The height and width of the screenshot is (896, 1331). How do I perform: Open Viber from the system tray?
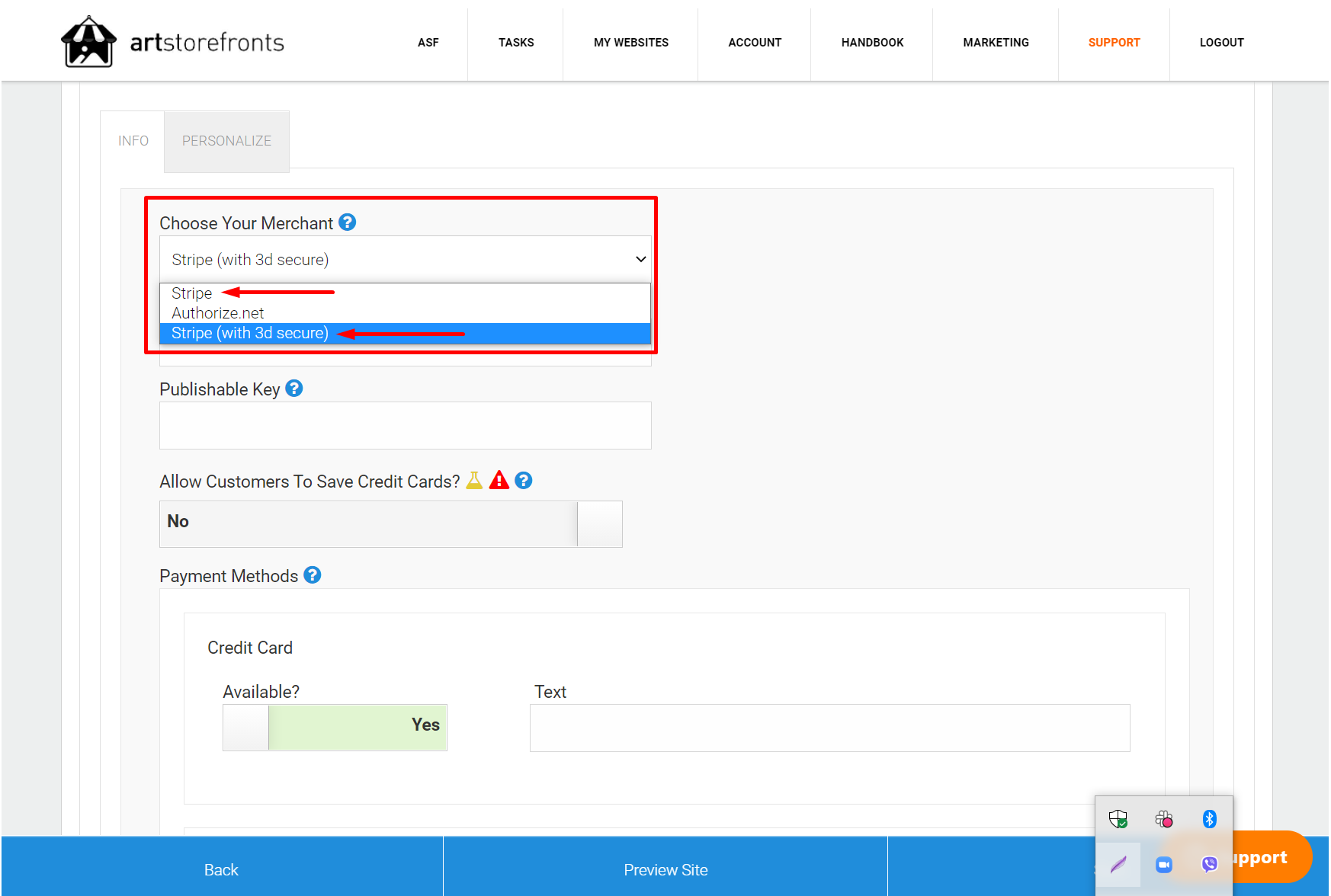[1209, 864]
